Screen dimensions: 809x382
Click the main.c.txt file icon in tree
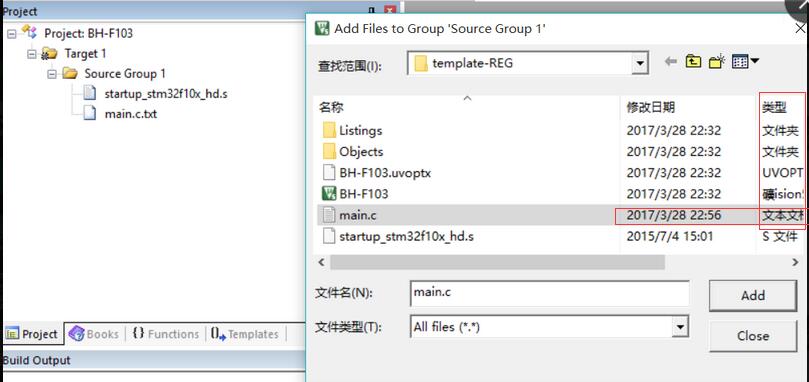[90, 113]
